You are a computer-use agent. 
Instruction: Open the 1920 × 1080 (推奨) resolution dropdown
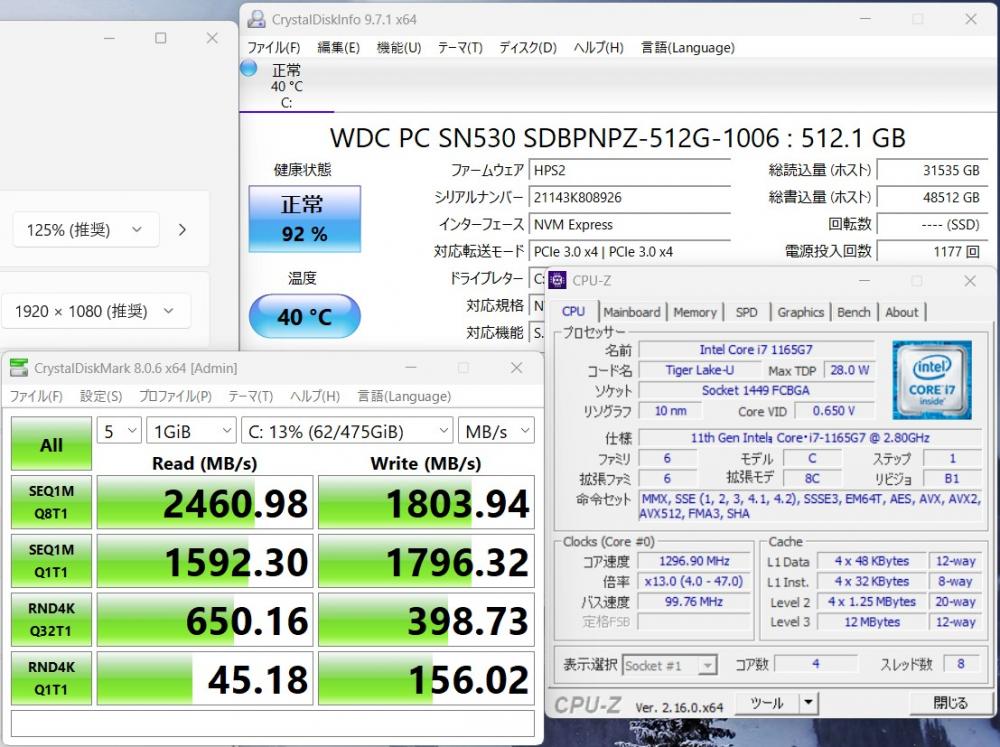(96, 311)
